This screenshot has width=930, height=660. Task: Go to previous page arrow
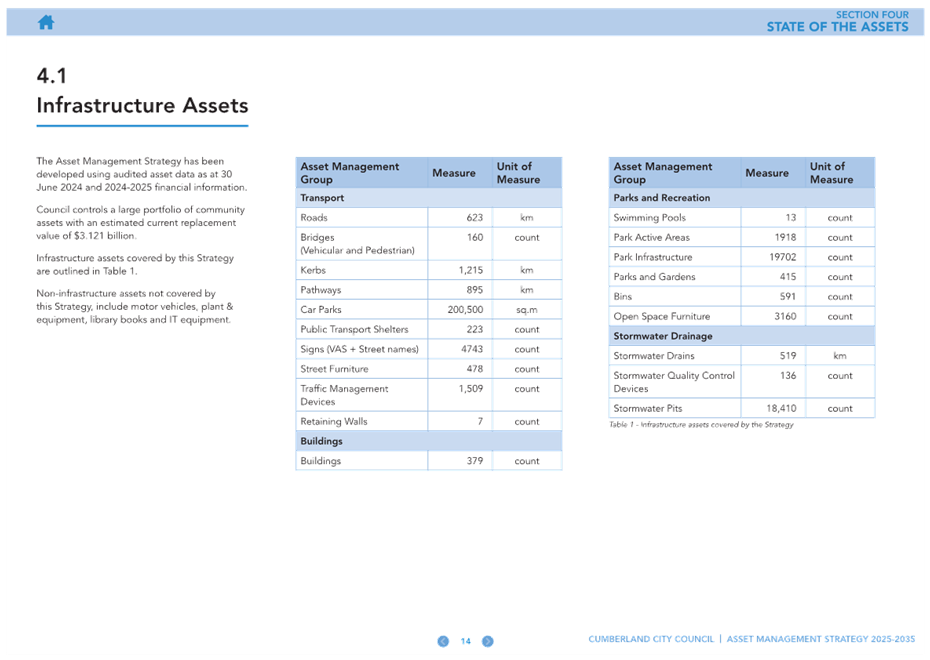[443, 641]
